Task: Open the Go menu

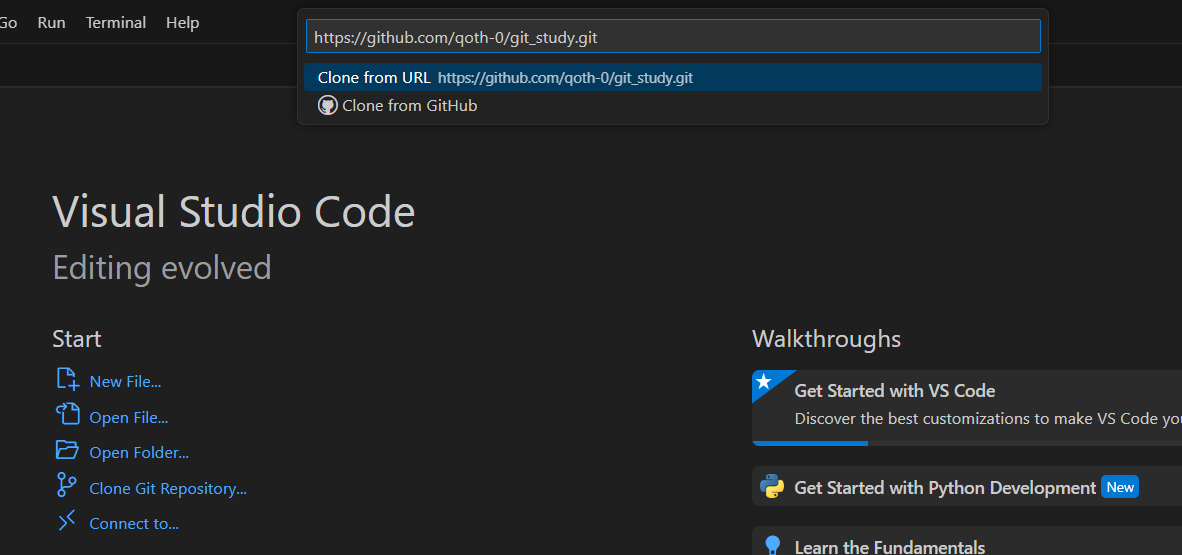Action: (8, 23)
